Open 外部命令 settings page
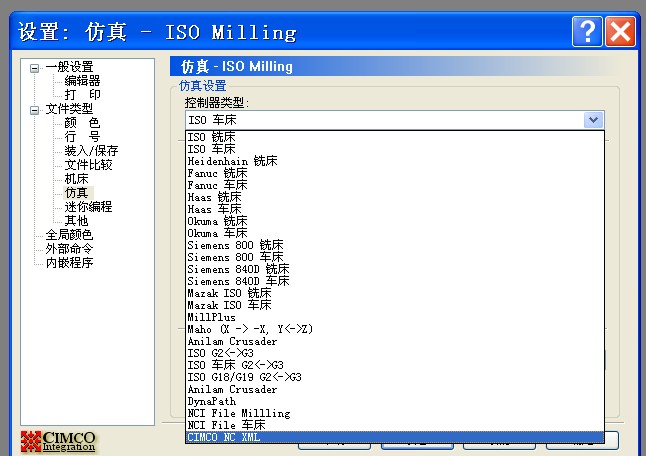The height and width of the screenshot is (456, 646). pos(69,248)
